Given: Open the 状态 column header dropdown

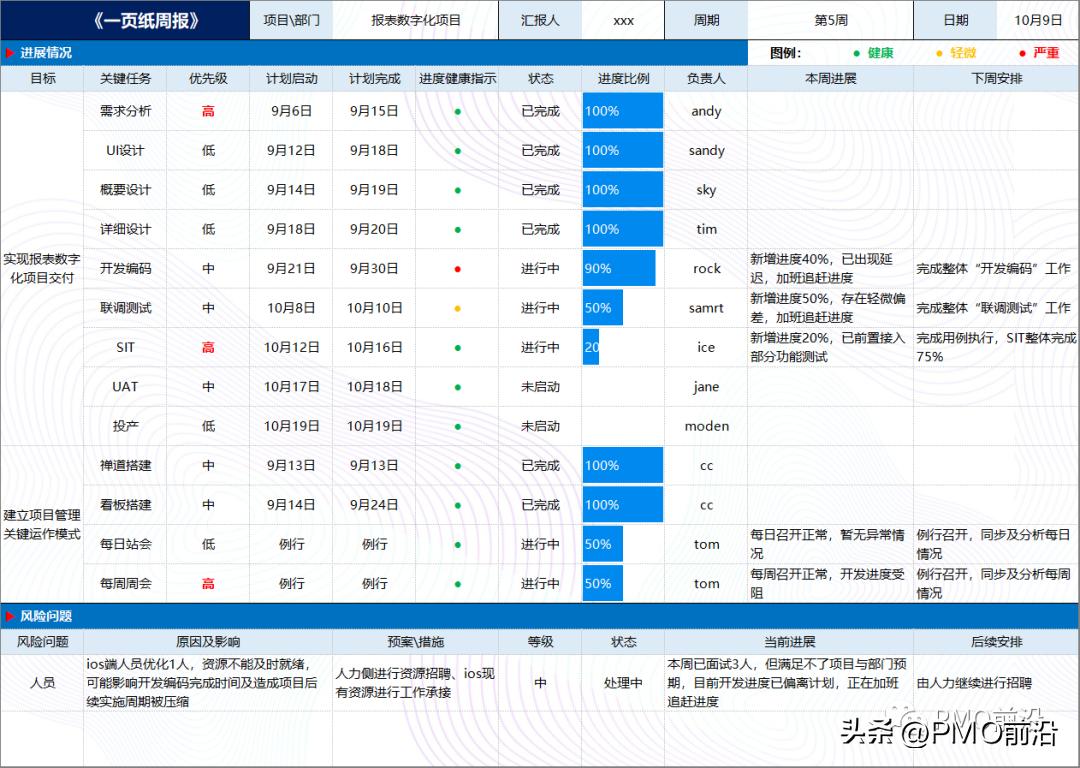Looking at the screenshot, I should [x=540, y=79].
